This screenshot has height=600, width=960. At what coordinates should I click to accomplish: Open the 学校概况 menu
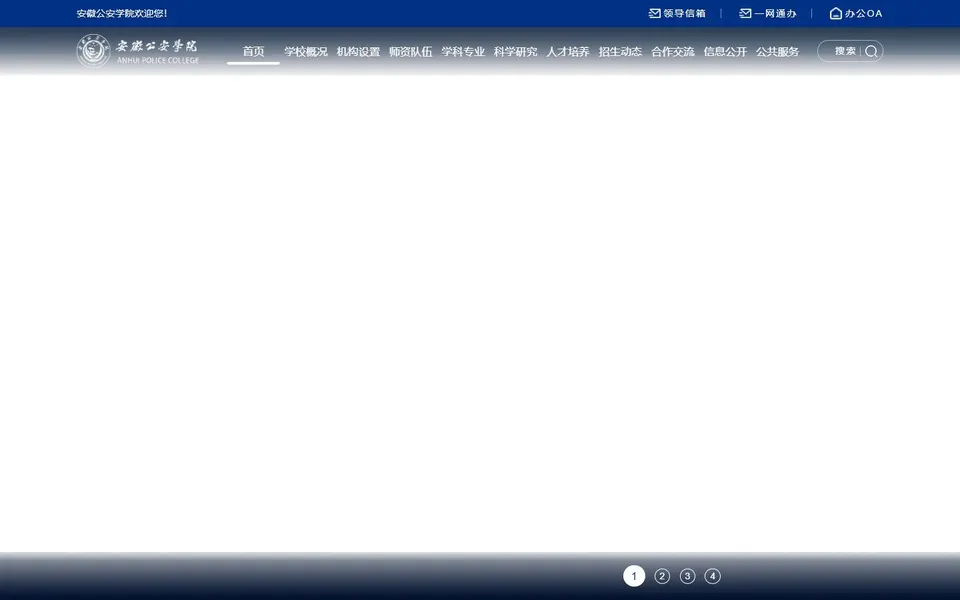(306, 51)
